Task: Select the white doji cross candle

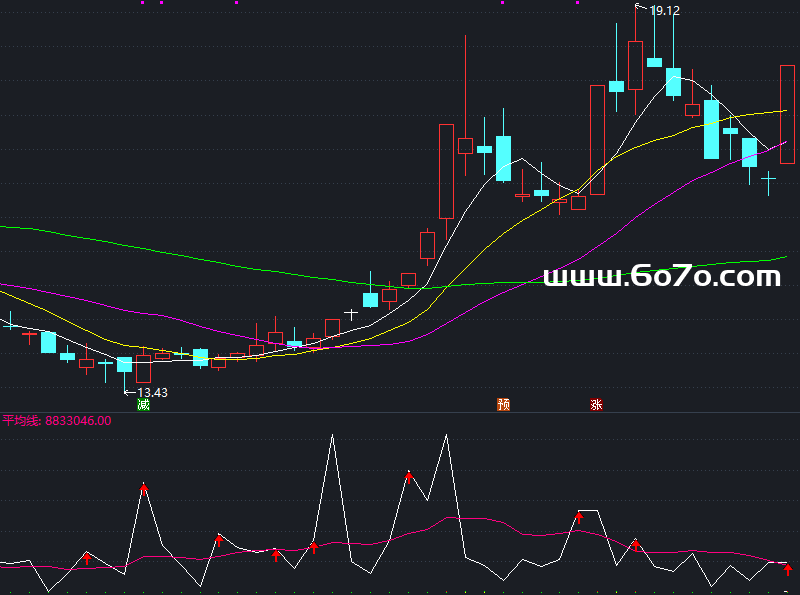Action: tap(351, 314)
